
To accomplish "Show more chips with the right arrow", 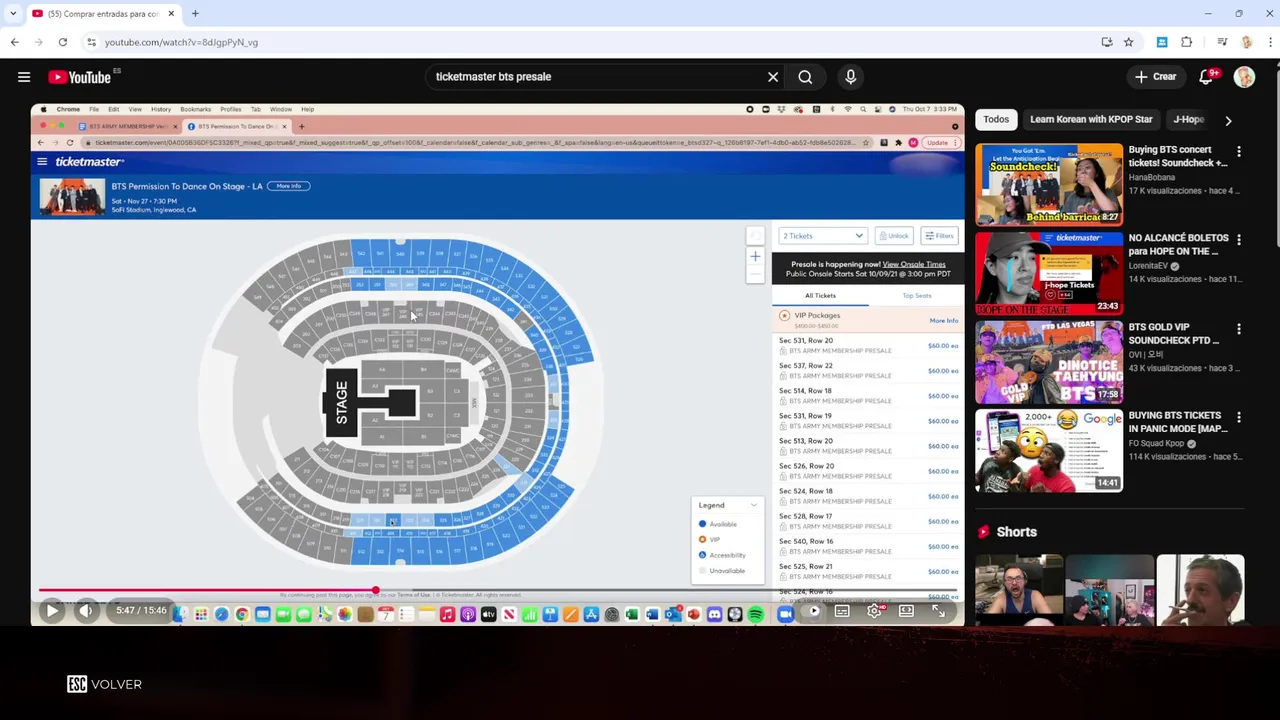I will click(1228, 120).
